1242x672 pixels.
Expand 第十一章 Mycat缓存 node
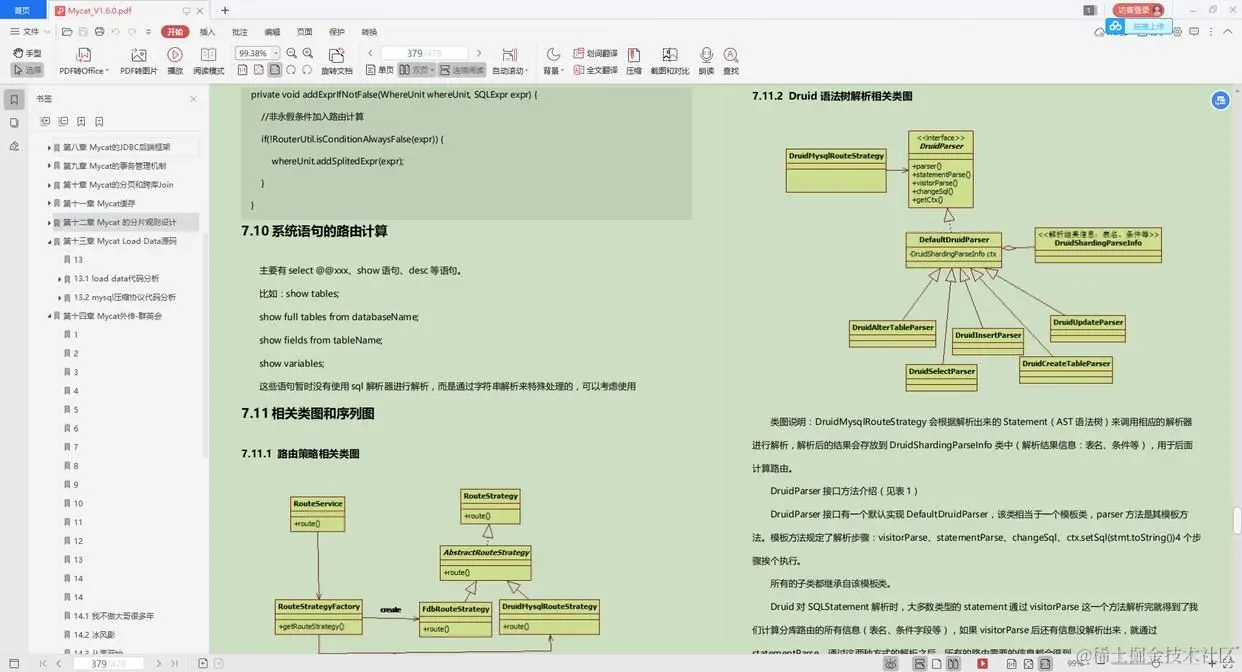50,204
